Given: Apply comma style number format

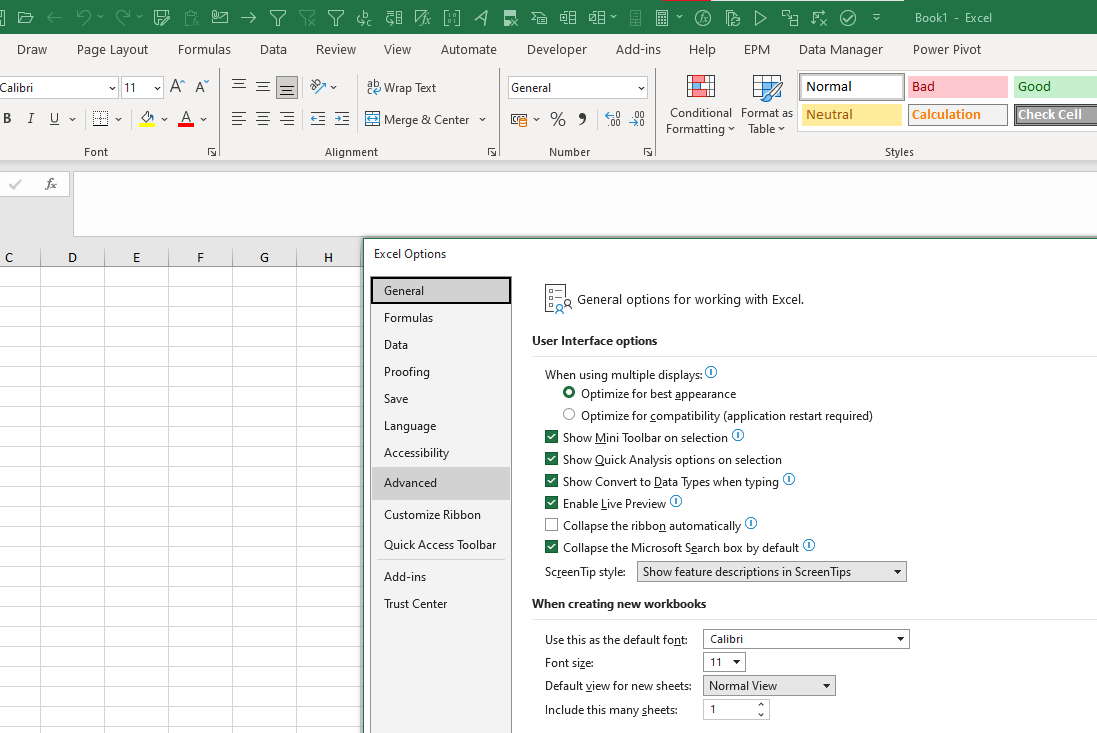Looking at the screenshot, I should tap(581, 120).
